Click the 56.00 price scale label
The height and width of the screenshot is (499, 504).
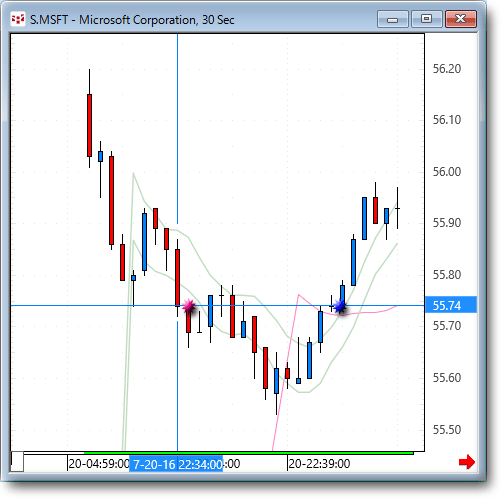pos(447,172)
